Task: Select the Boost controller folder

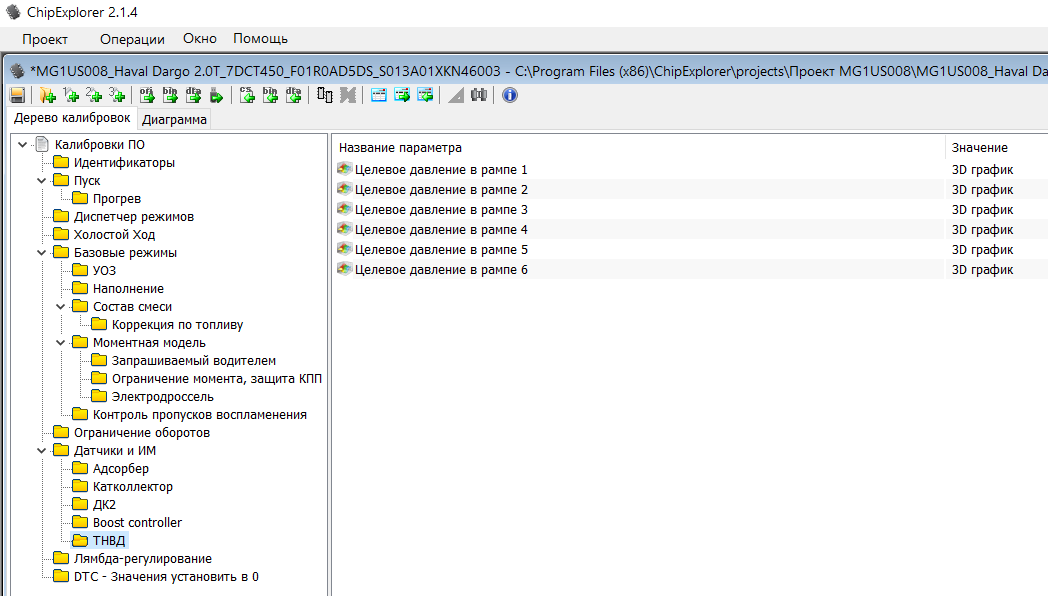Action: click(x=137, y=523)
